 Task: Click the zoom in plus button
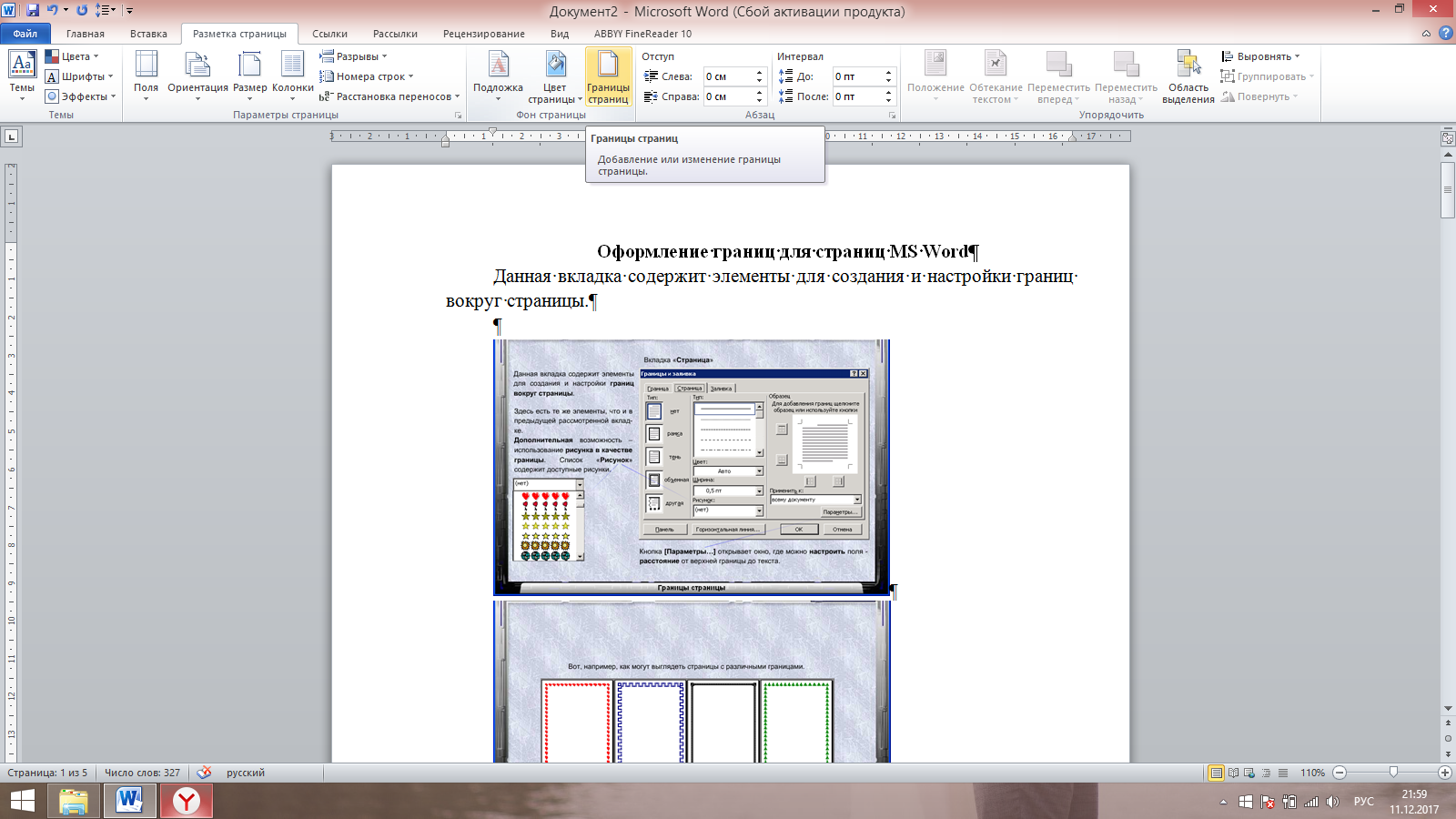pos(1445,773)
